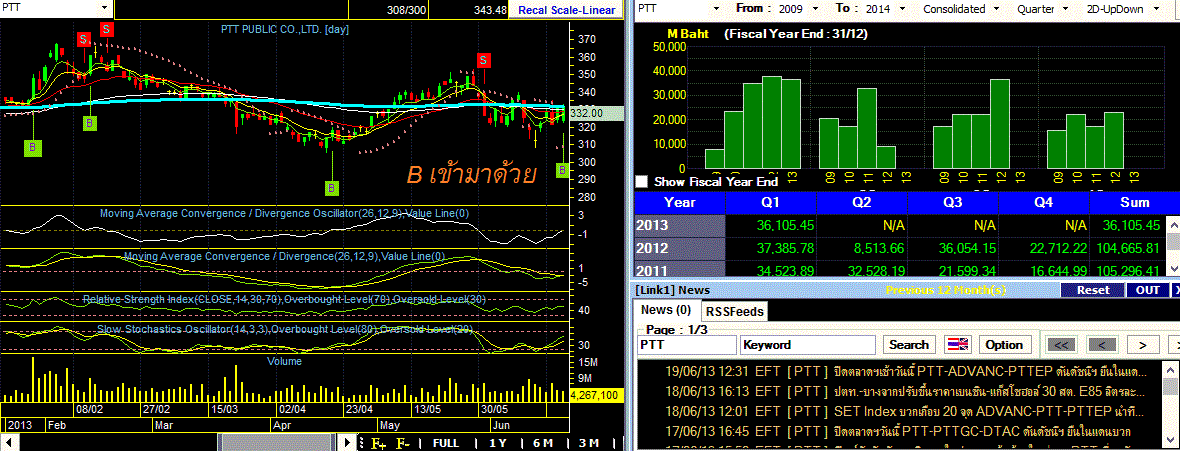The height and width of the screenshot is (451, 1180).
Task: Go to next news page with > button
Action: click(1142, 345)
